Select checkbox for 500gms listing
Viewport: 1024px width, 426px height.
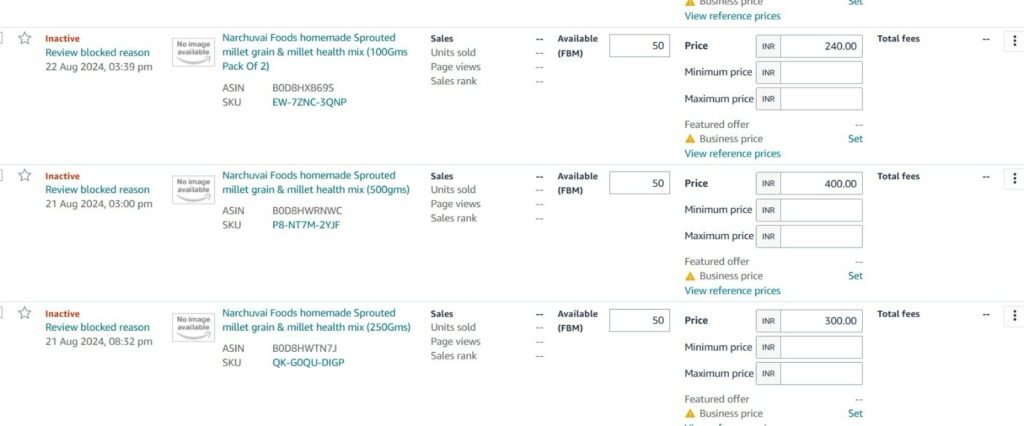[x=1, y=175]
